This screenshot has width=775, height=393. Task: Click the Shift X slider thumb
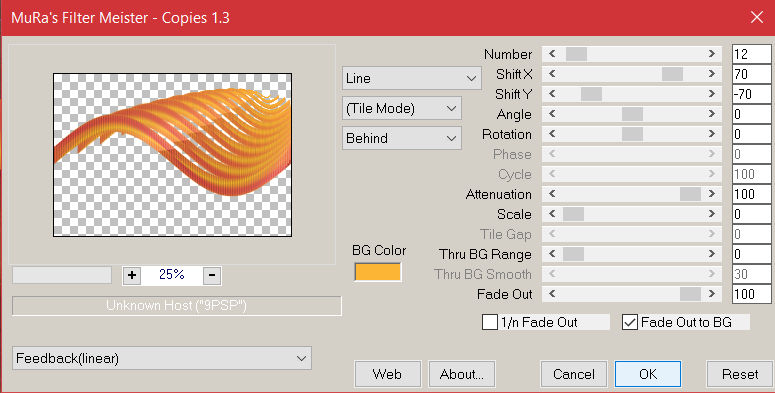pos(672,74)
